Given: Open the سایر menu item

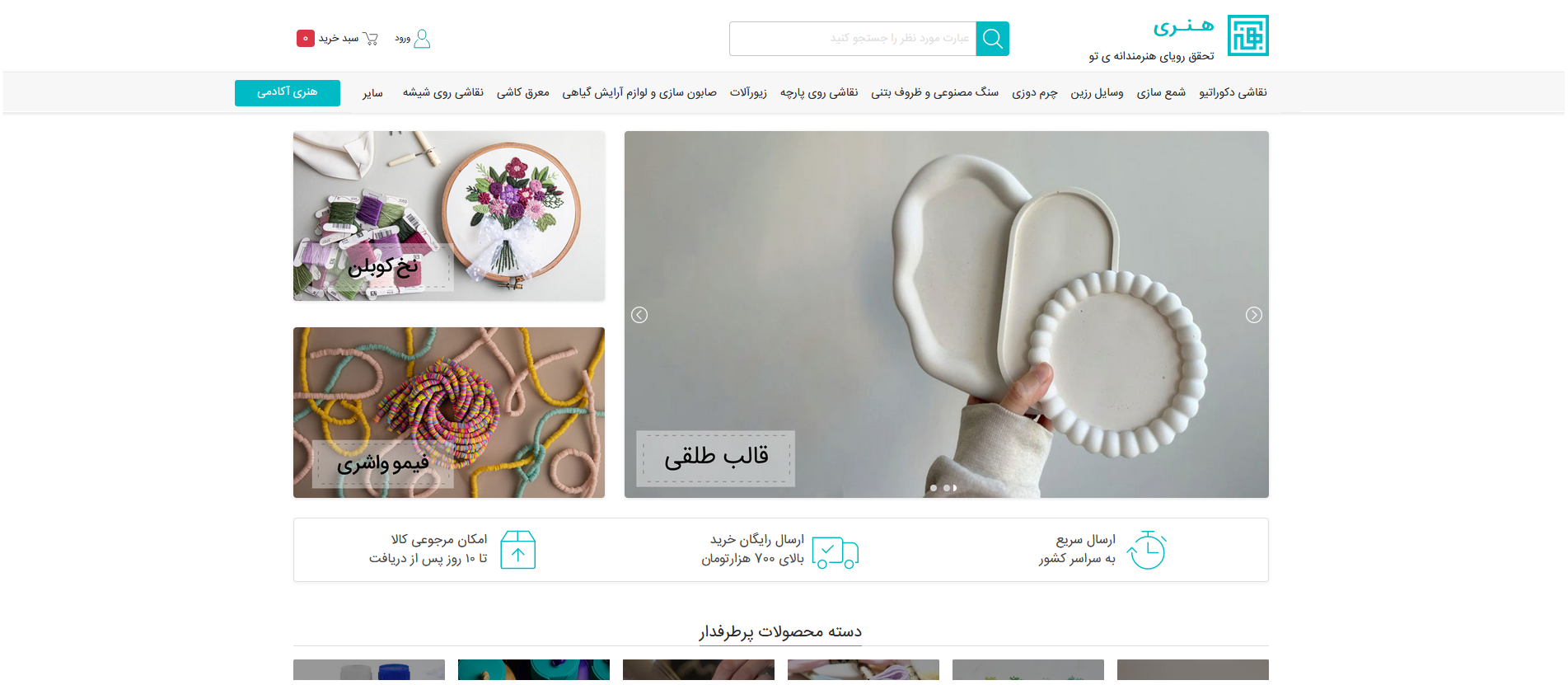Looking at the screenshot, I should pyautogui.click(x=372, y=93).
